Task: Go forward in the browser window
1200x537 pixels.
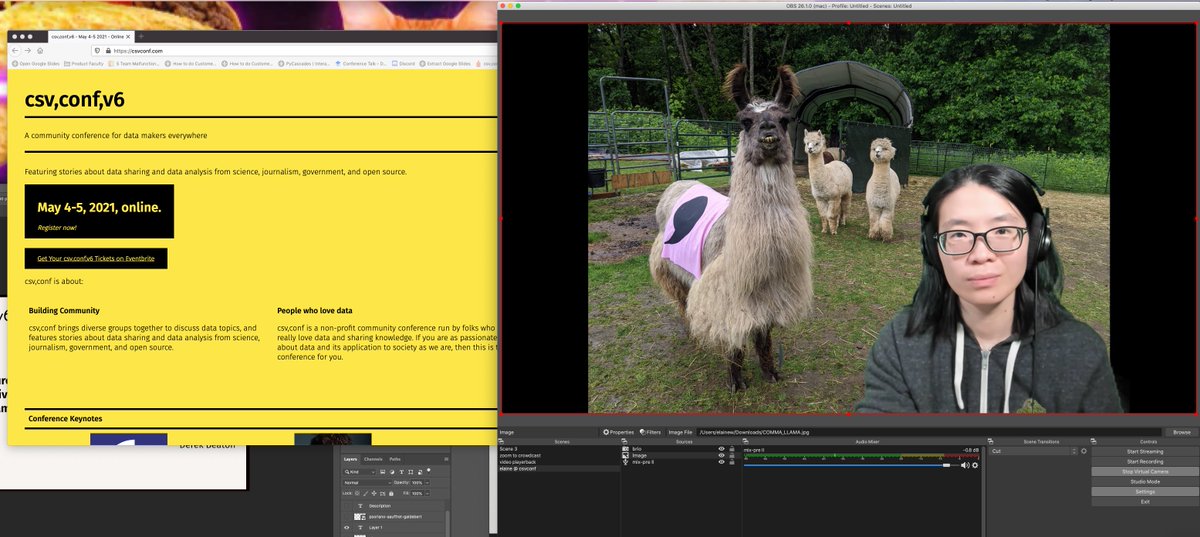Action: click(x=28, y=50)
